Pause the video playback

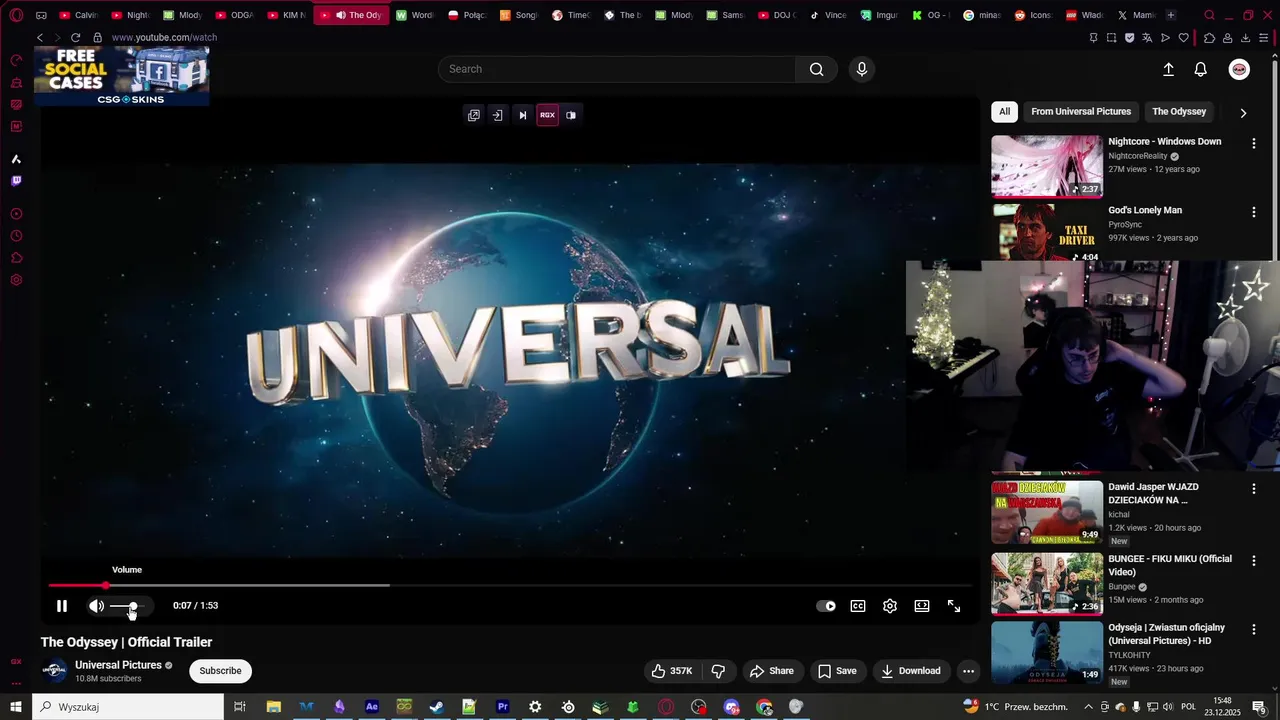click(x=62, y=606)
